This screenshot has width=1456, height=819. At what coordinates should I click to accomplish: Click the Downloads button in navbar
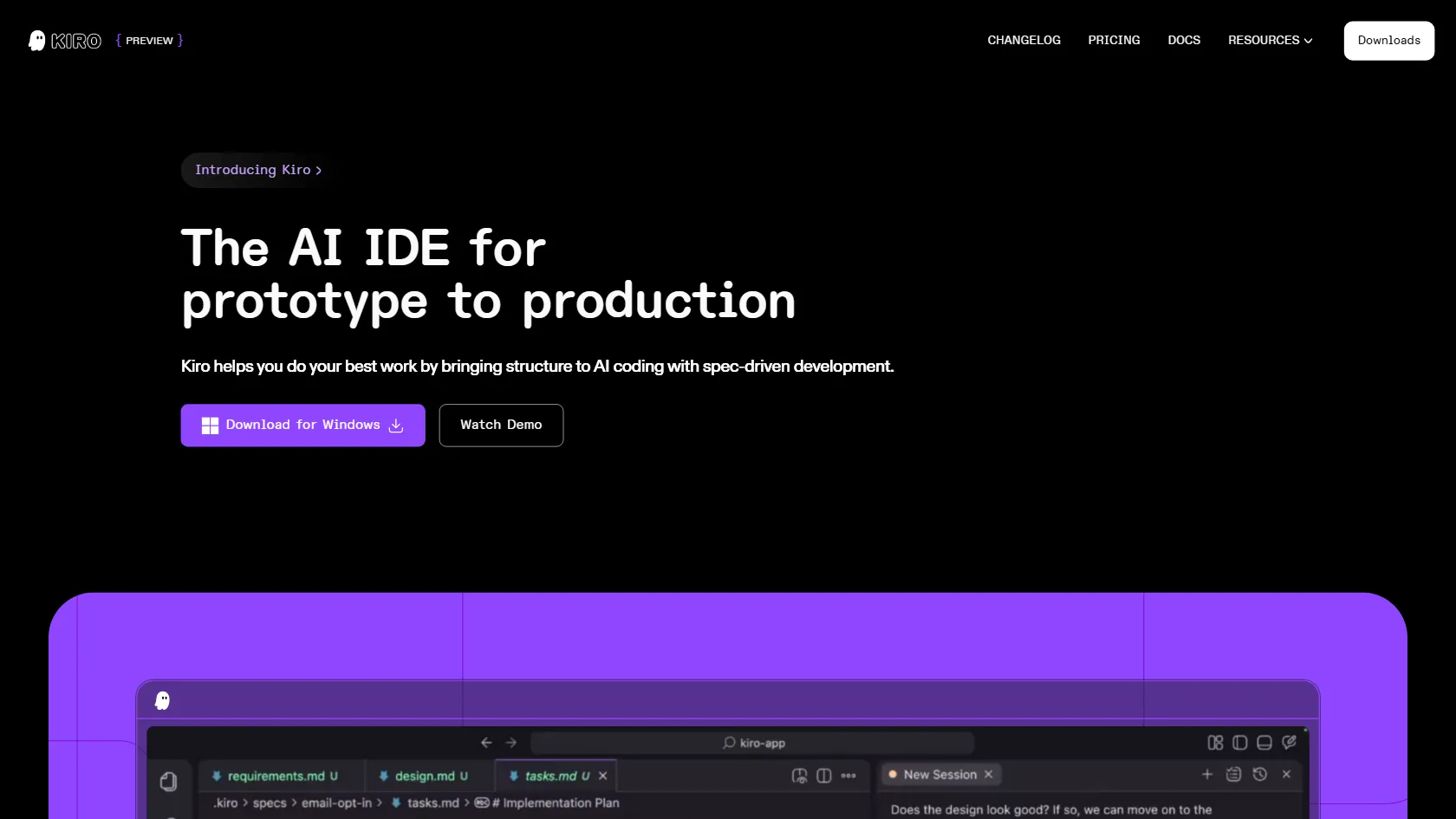click(1388, 41)
